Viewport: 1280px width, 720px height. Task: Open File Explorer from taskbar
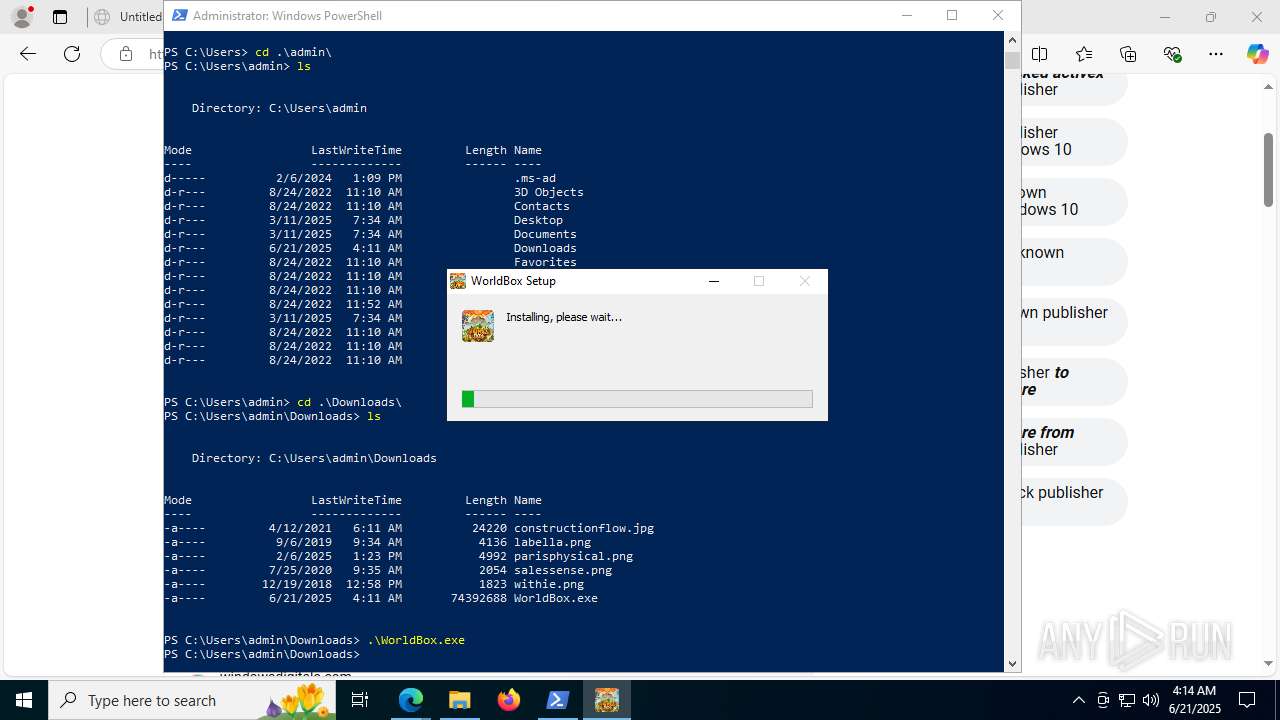(459, 700)
